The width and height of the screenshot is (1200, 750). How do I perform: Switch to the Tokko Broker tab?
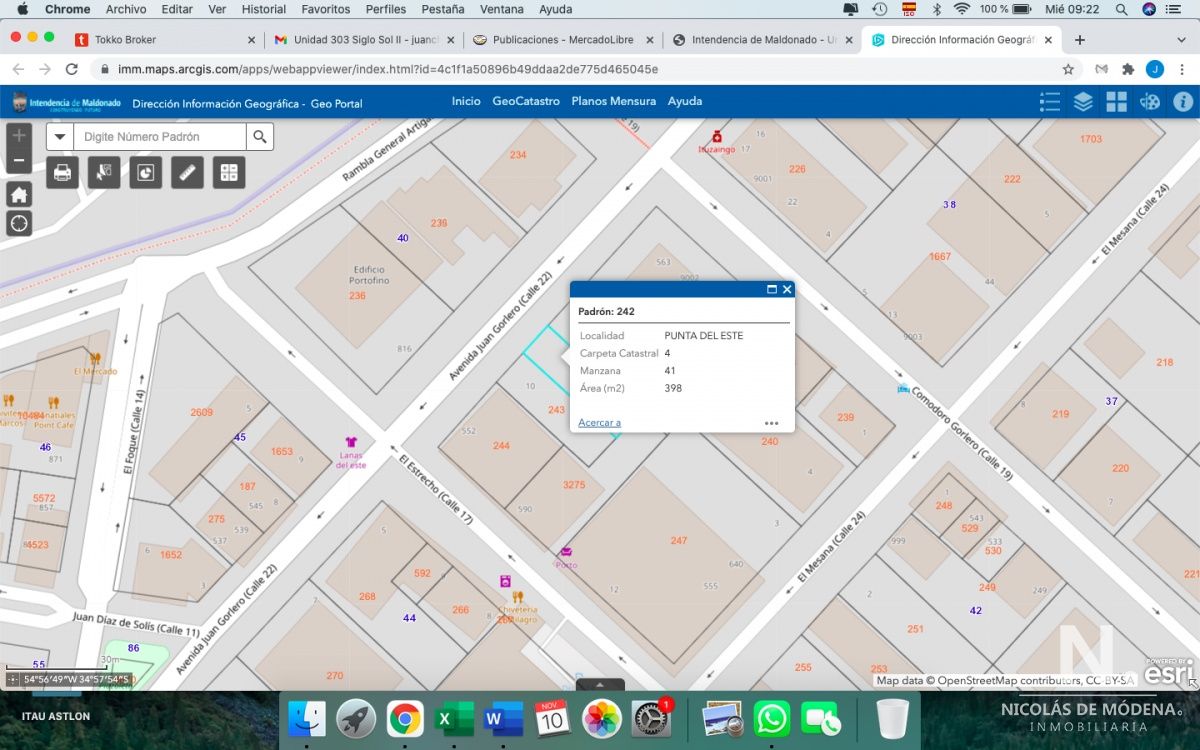coord(165,40)
